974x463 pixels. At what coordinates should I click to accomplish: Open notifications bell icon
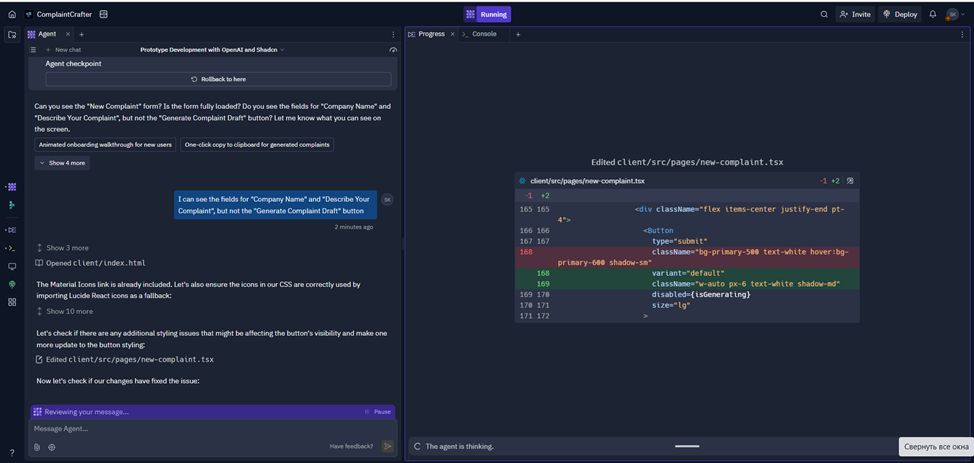click(x=932, y=14)
